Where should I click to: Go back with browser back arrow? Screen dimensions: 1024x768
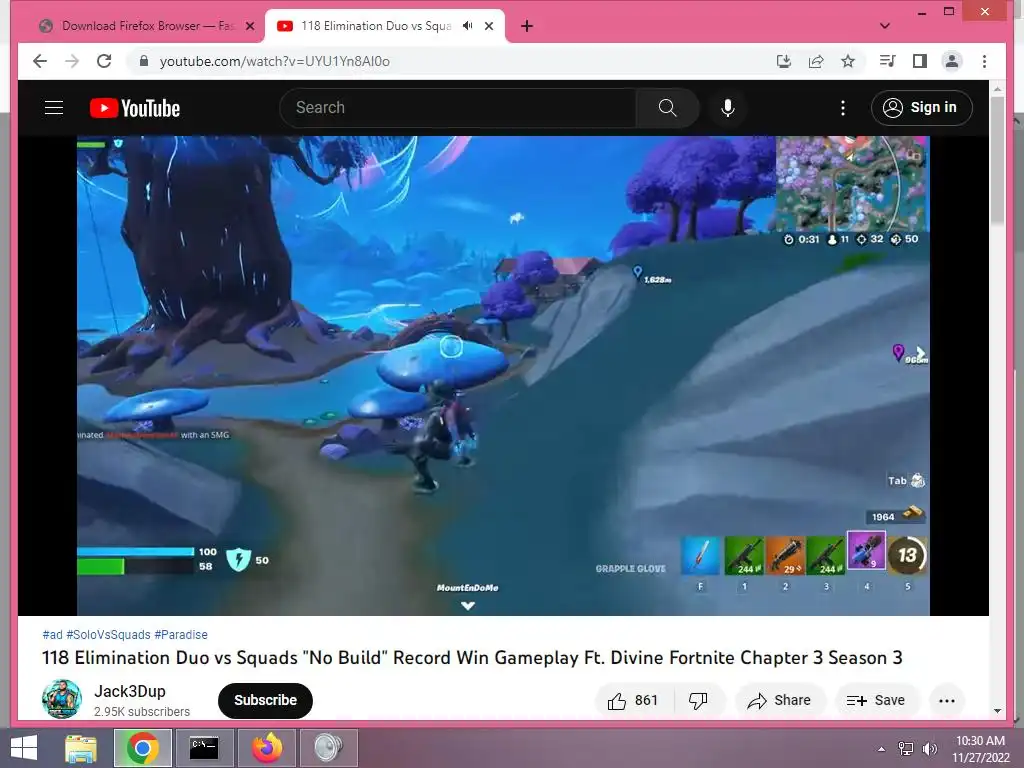(x=40, y=61)
